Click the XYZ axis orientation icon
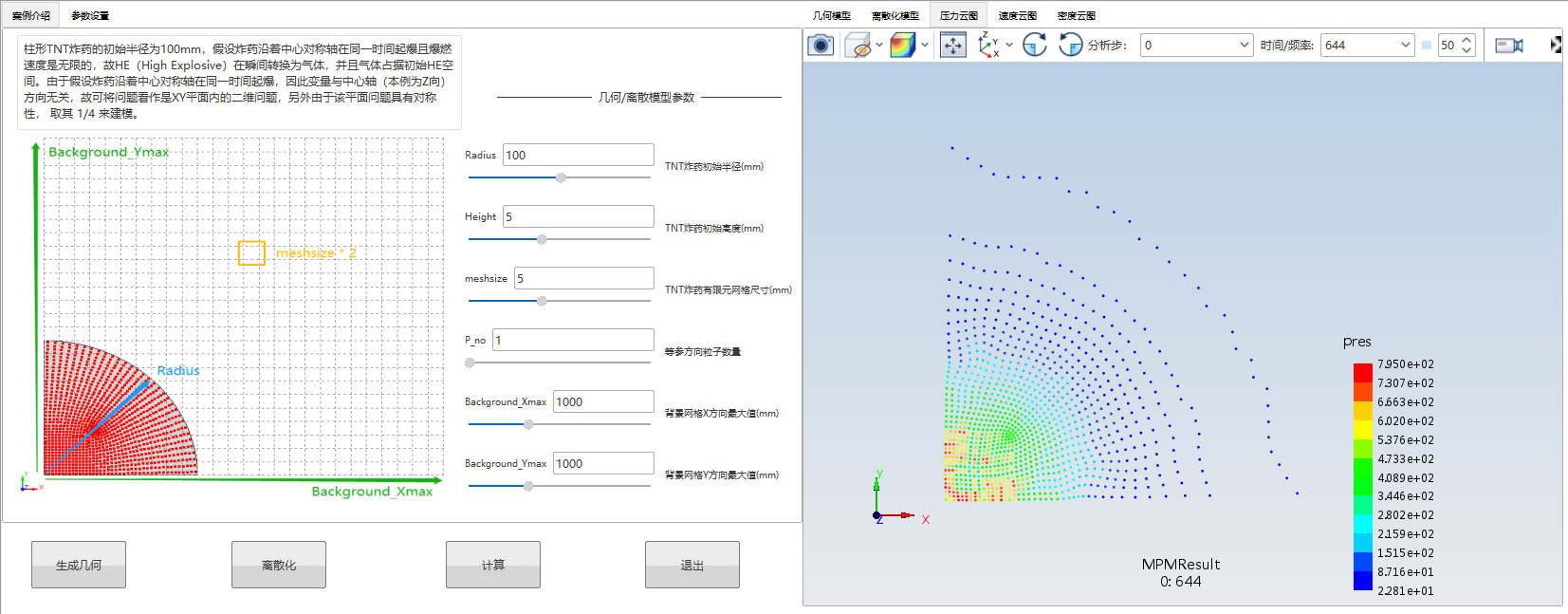The width and height of the screenshot is (1568, 614). [x=988, y=45]
